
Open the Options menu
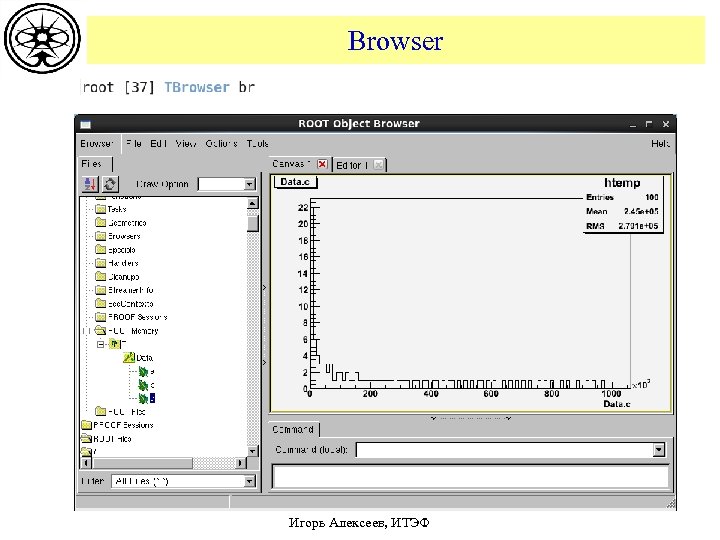pyautogui.click(x=221, y=144)
